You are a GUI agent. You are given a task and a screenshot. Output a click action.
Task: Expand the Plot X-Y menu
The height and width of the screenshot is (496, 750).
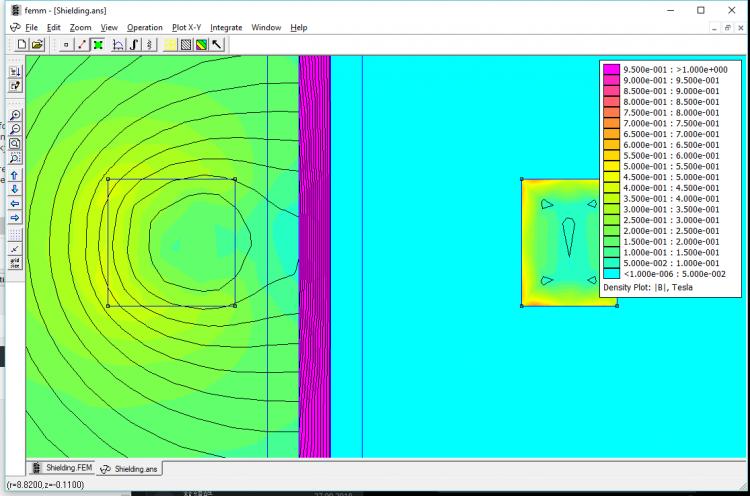pyautogui.click(x=187, y=27)
